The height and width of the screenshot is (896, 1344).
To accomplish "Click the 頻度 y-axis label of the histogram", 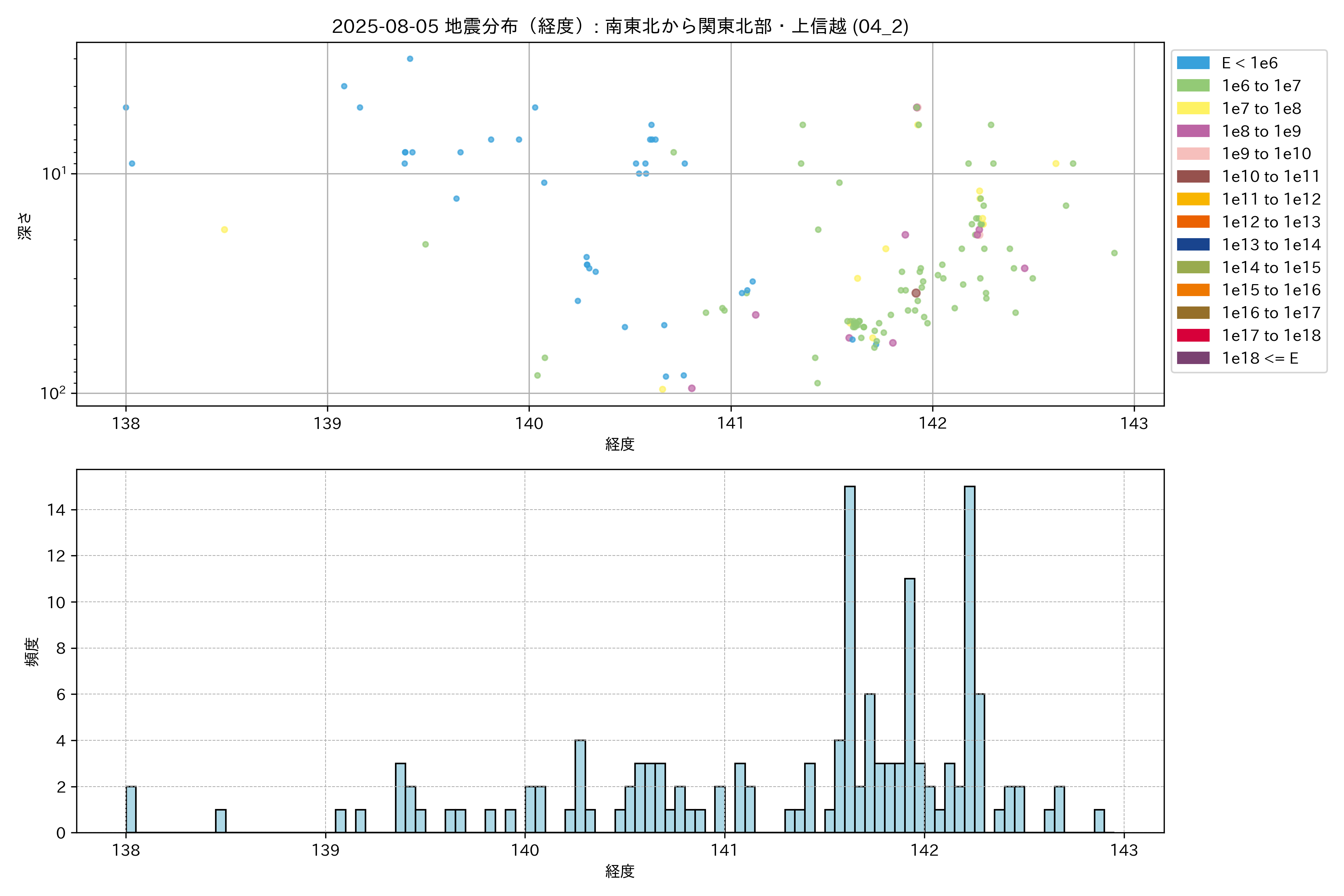I will coord(32,651).
